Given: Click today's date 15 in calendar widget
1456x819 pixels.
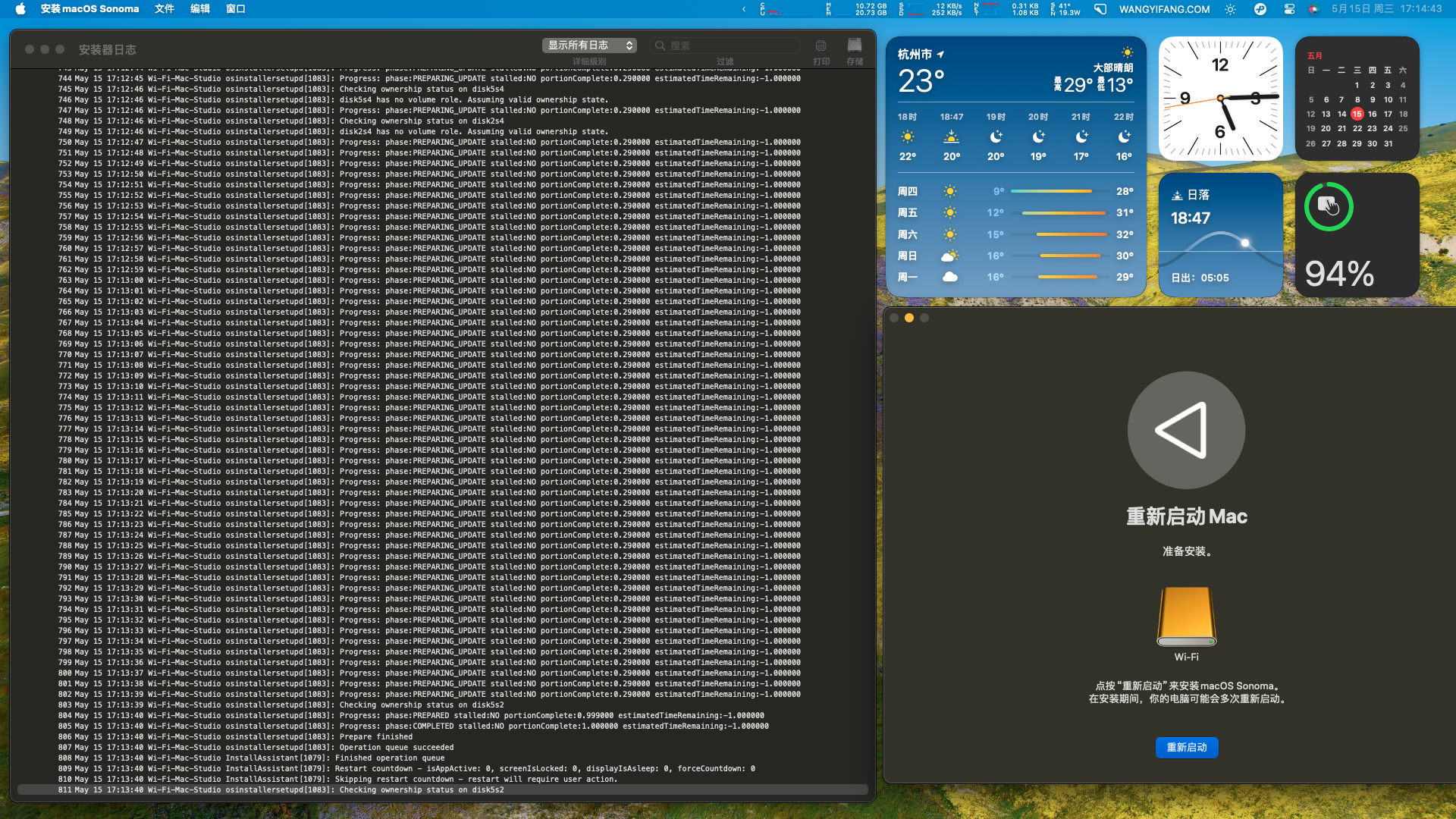Looking at the screenshot, I should click(x=1357, y=114).
